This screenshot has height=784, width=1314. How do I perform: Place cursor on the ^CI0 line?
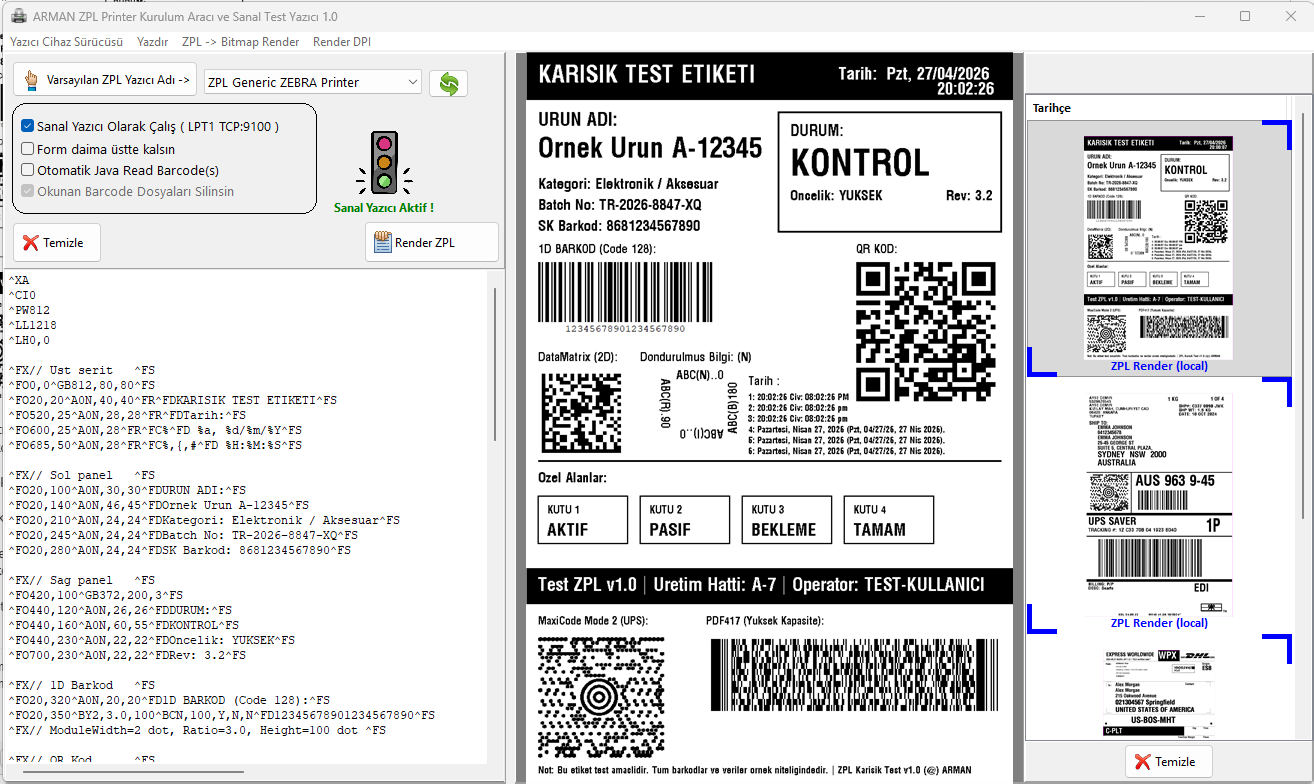tap(23, 295)
